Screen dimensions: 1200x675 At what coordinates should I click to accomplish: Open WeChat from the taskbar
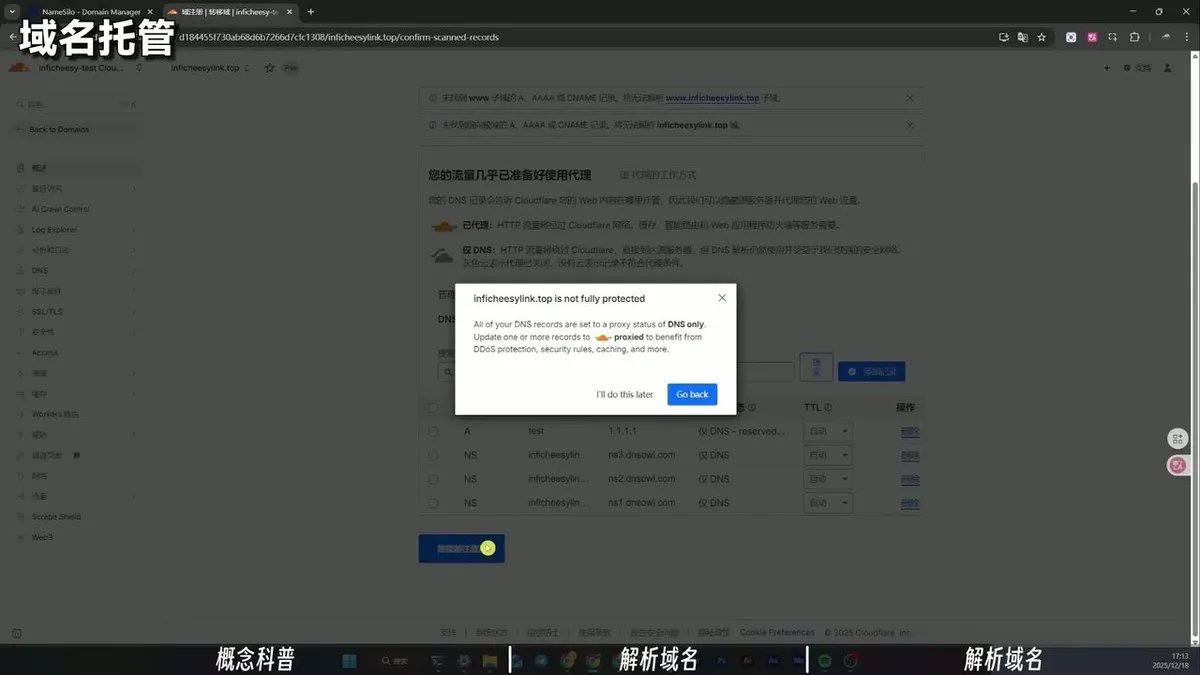coord(825,660)
